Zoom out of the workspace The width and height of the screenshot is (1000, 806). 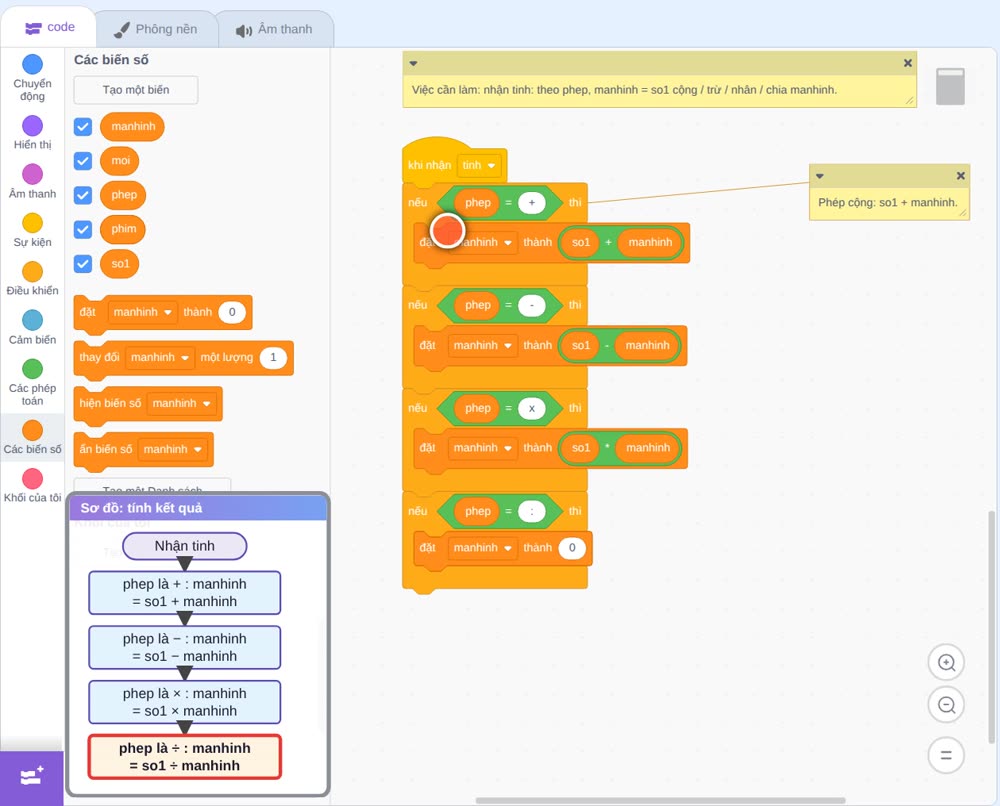[x=946, y=705]
